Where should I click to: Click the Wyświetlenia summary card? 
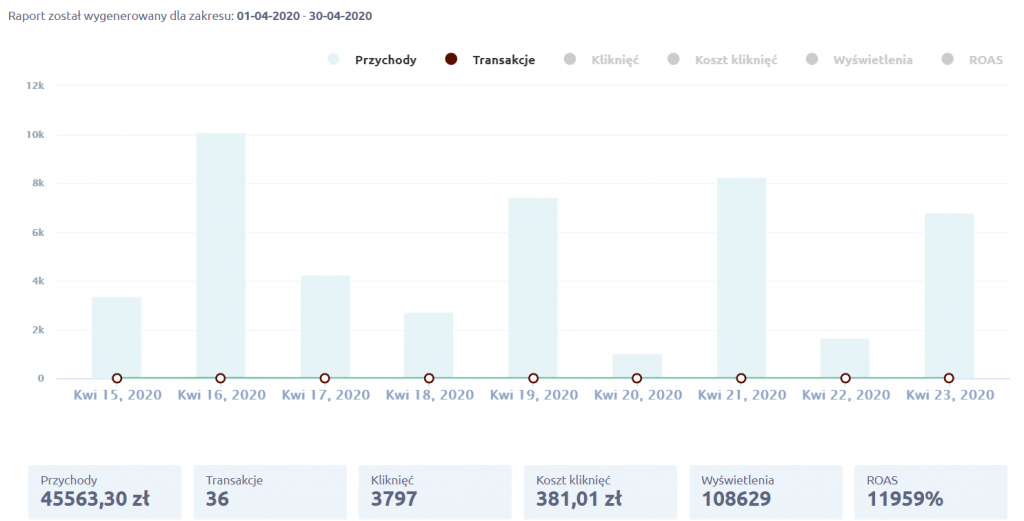[766, 491]
